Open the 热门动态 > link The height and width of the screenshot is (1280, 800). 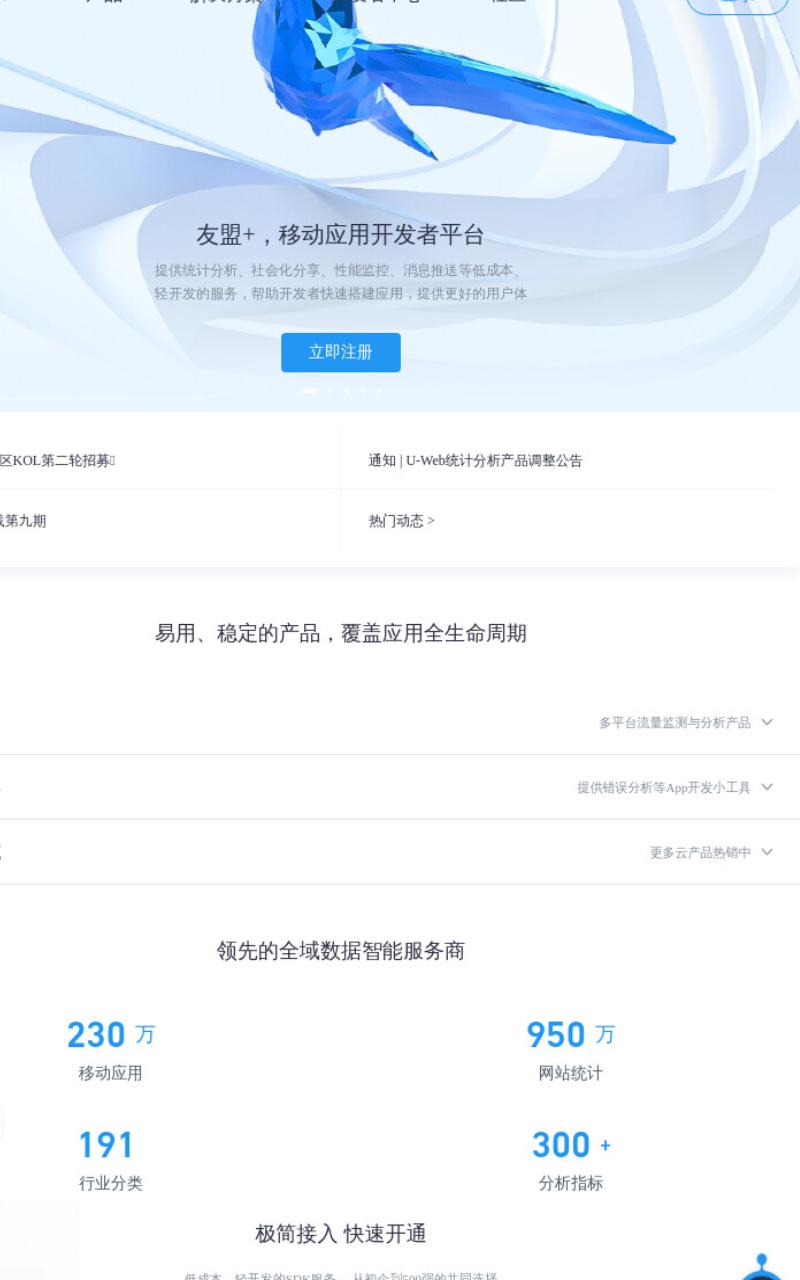click(x=401, y=521)
